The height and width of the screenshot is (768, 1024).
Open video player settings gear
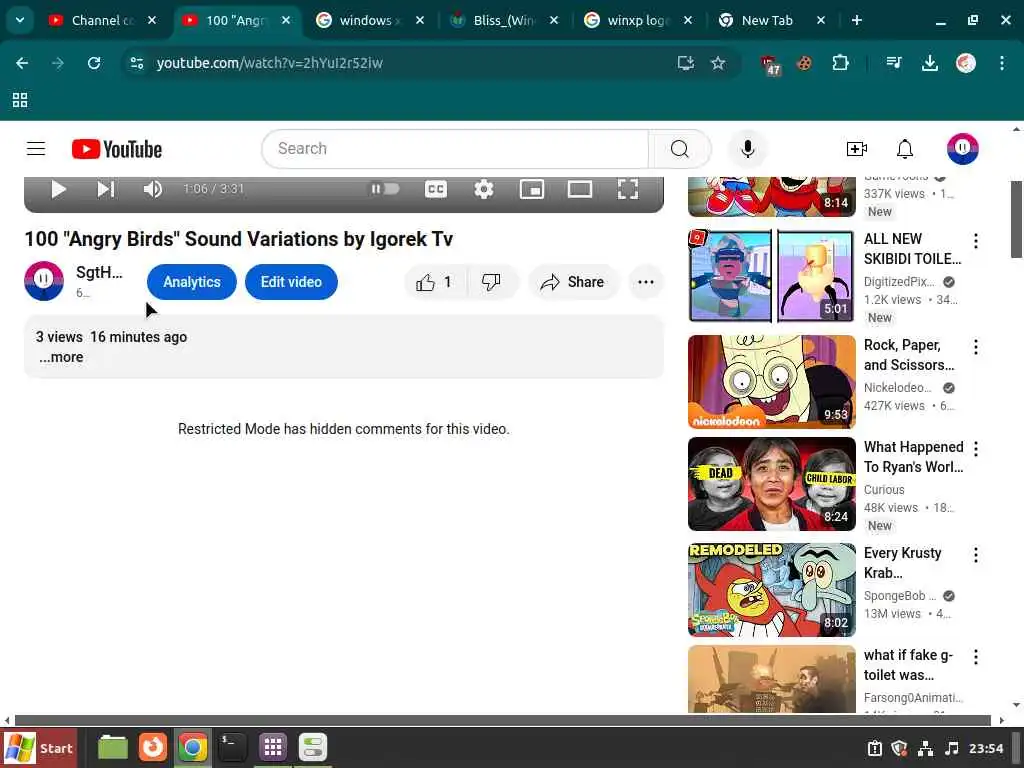point(483,189)
